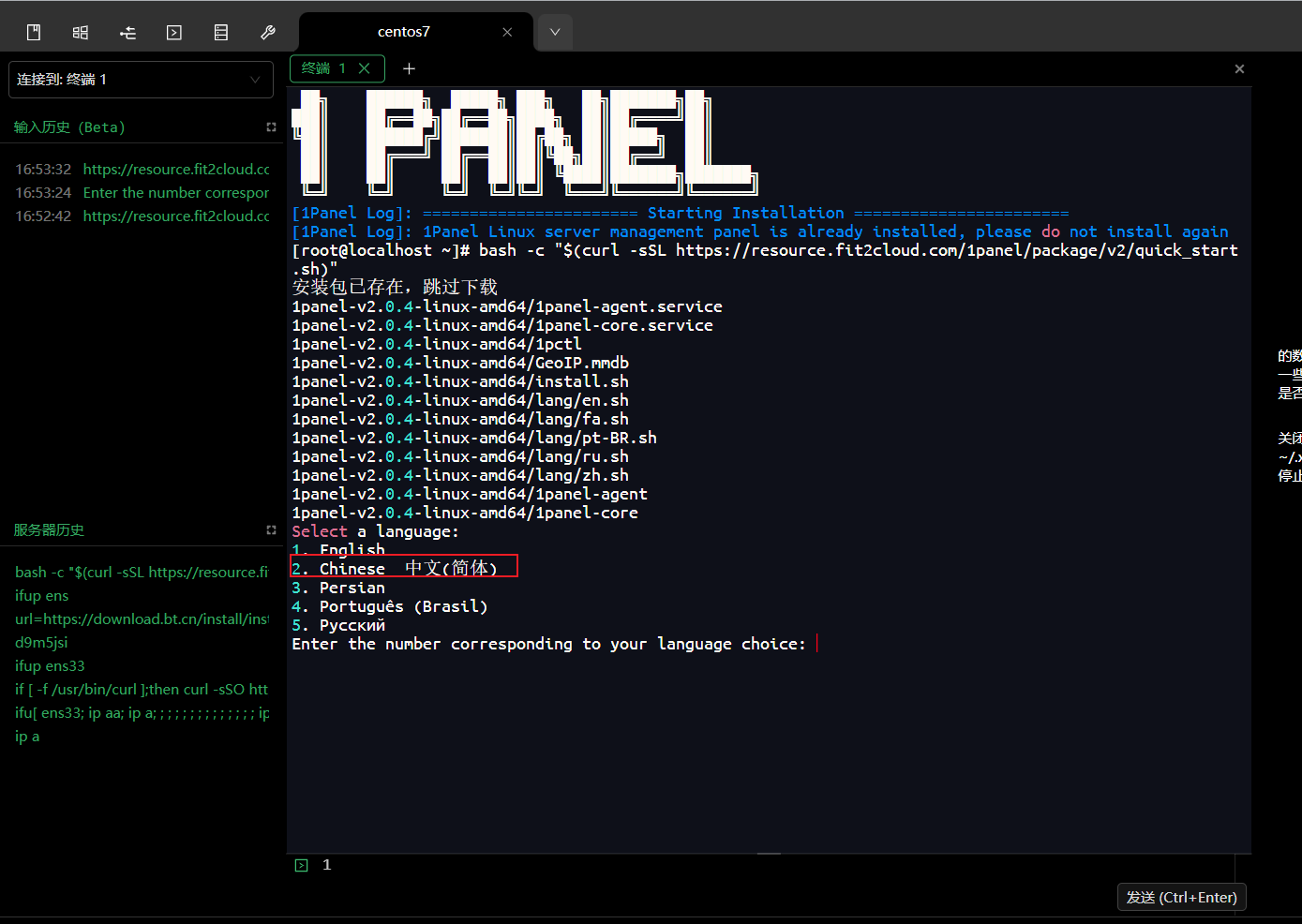Click the 'ifup ens' server history entry
This screenshot has height=924, width=1302.
point(42,596)
